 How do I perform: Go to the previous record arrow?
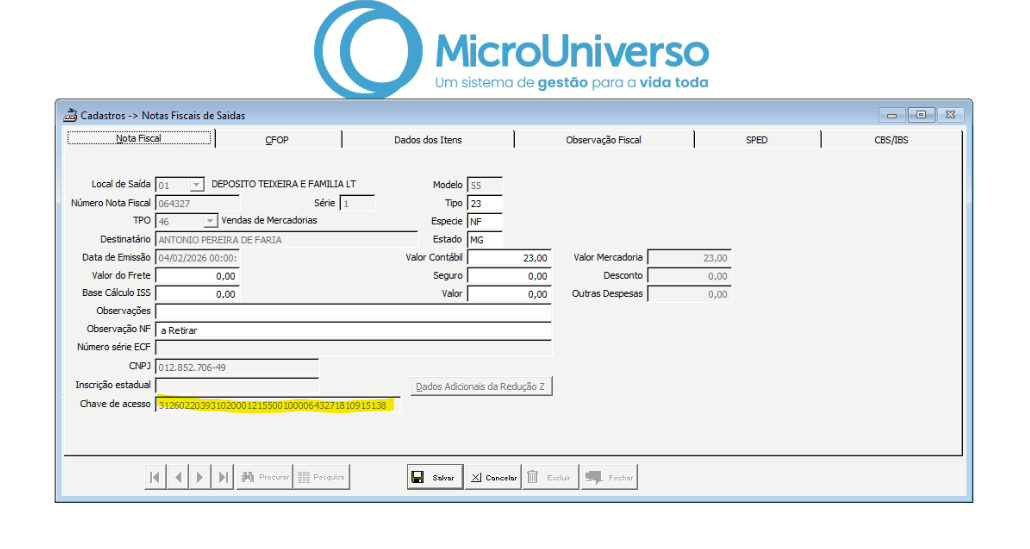click(x=178, y=477)
